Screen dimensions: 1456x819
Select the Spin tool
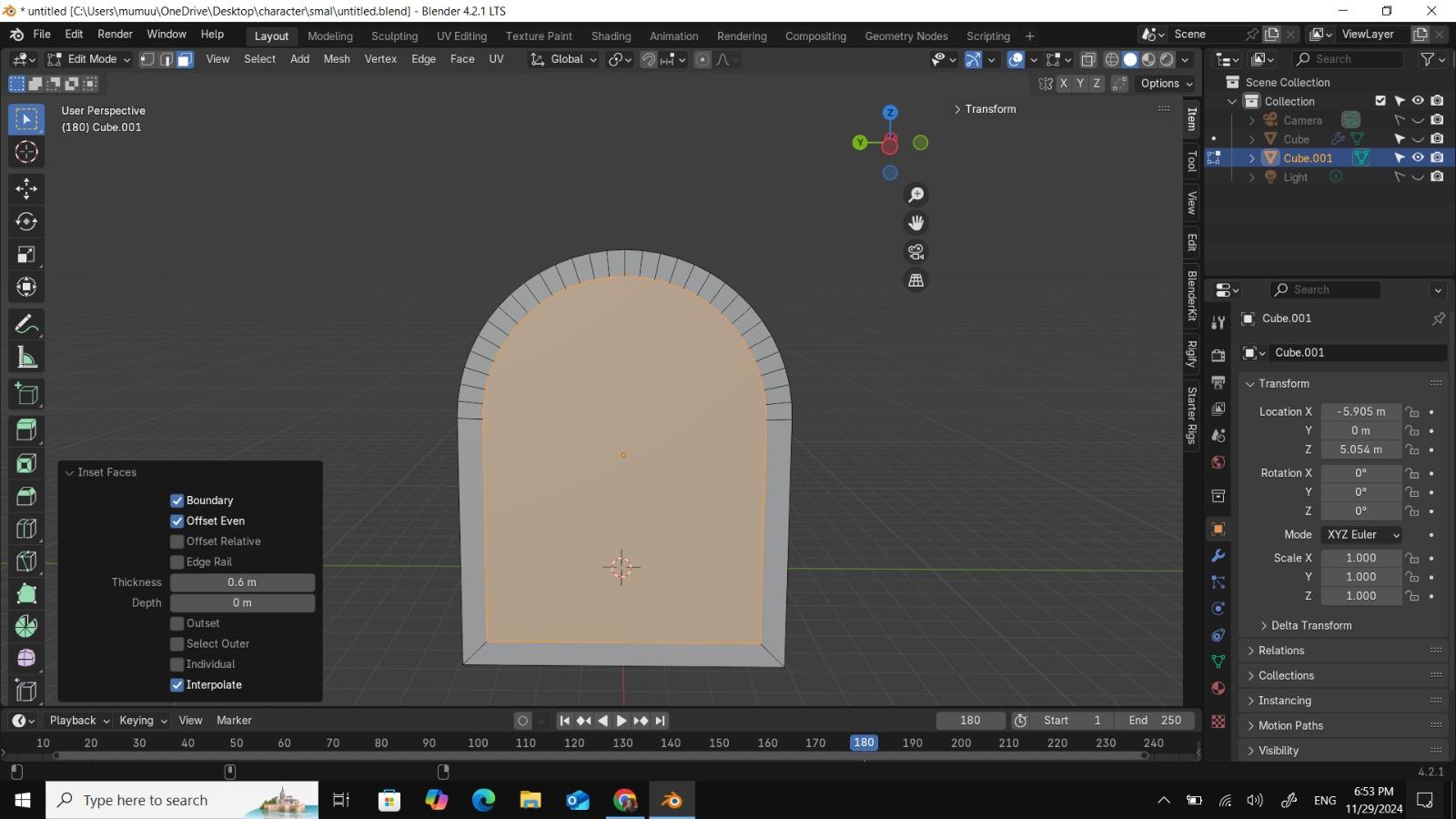26,627
